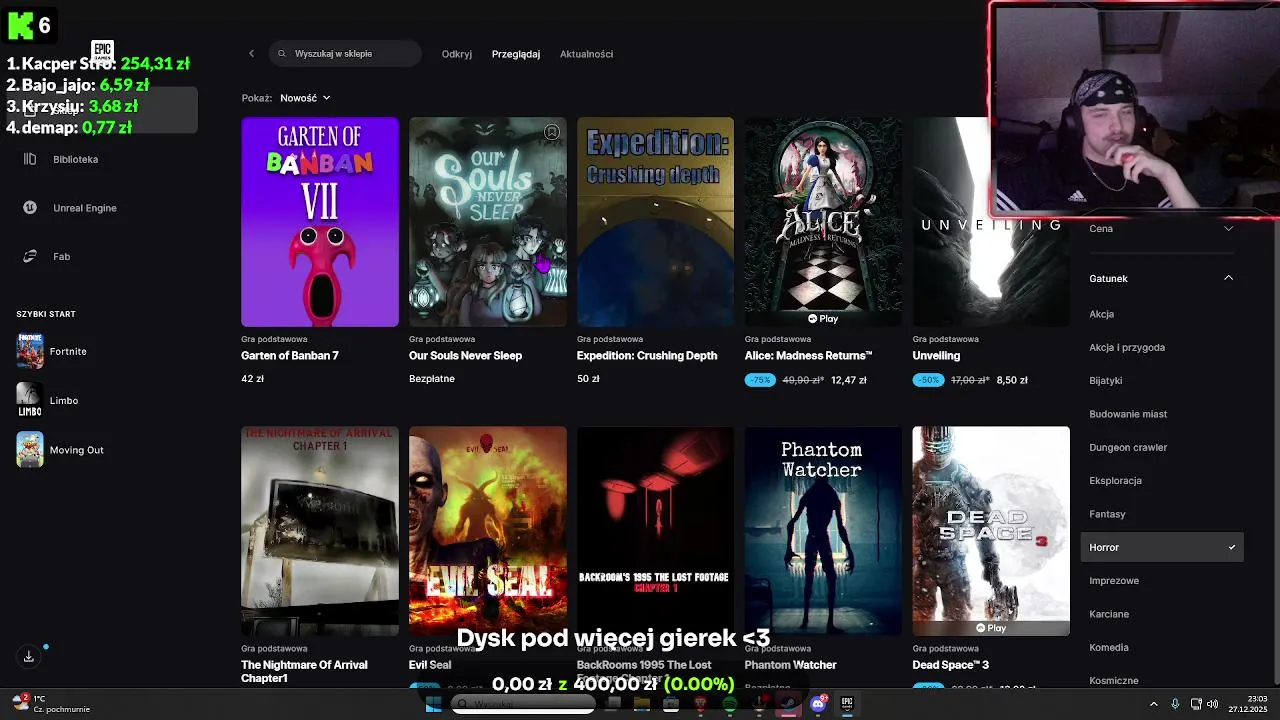Open Dead Space 3 game cover
1280x720 pixels.
[991, 531]
